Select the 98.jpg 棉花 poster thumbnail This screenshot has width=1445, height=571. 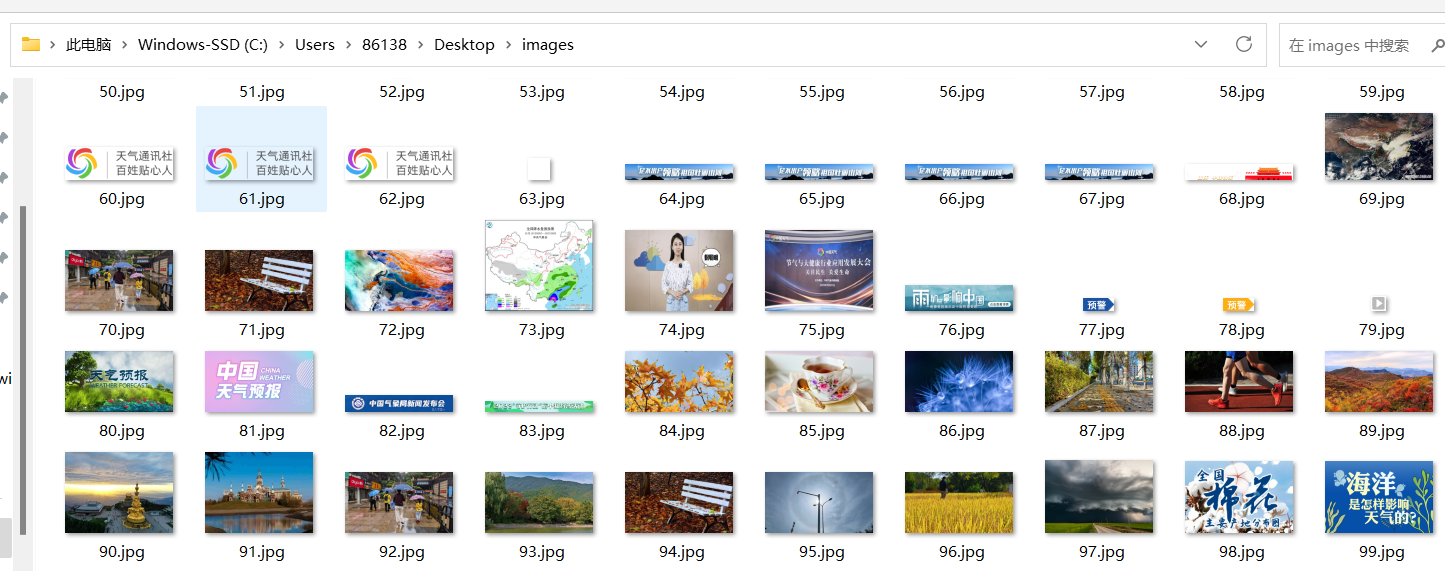coord(1239,497)
